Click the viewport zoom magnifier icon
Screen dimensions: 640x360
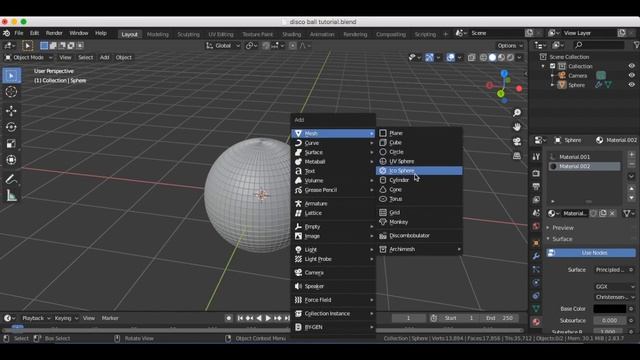tap(517, 113)
